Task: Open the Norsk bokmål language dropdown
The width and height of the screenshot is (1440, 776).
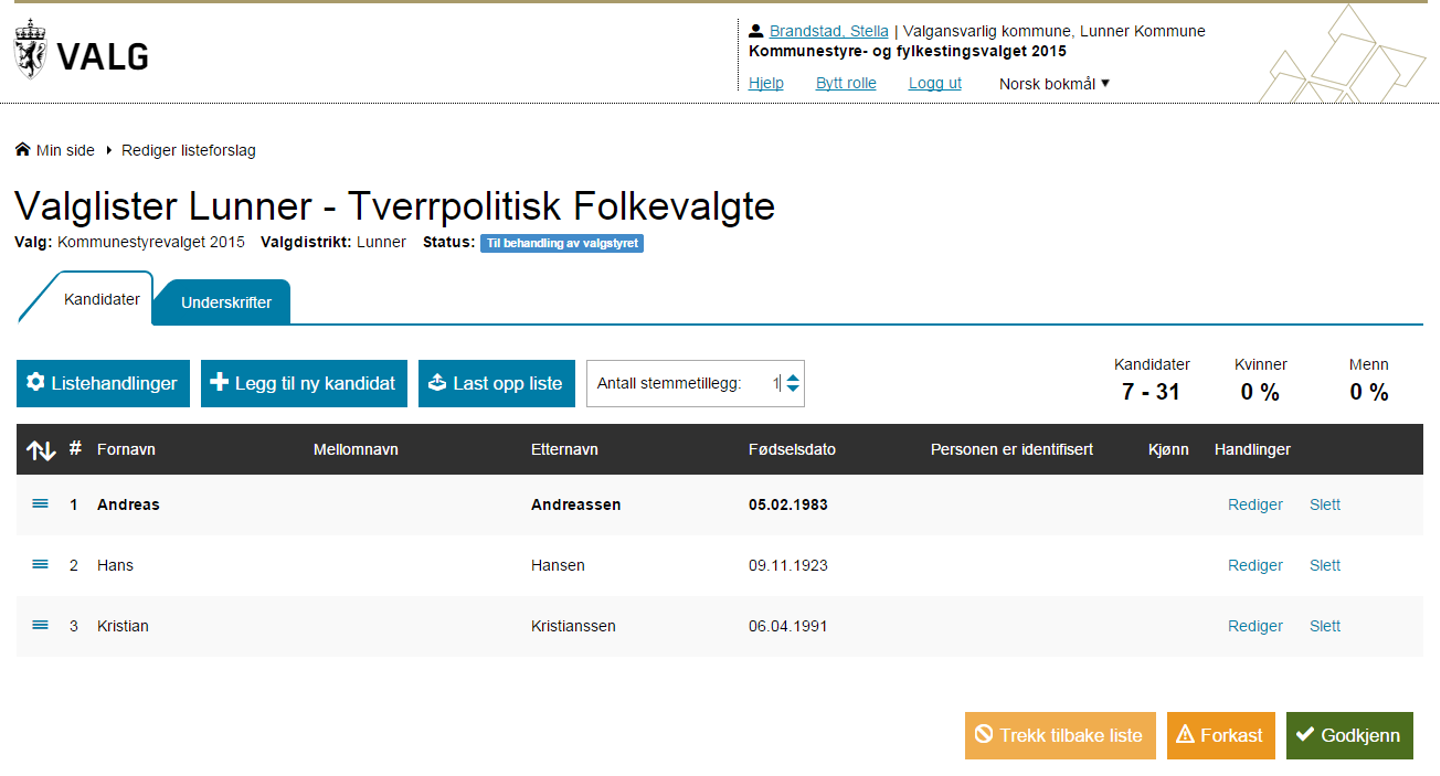Action: [x=1054, y=83]
